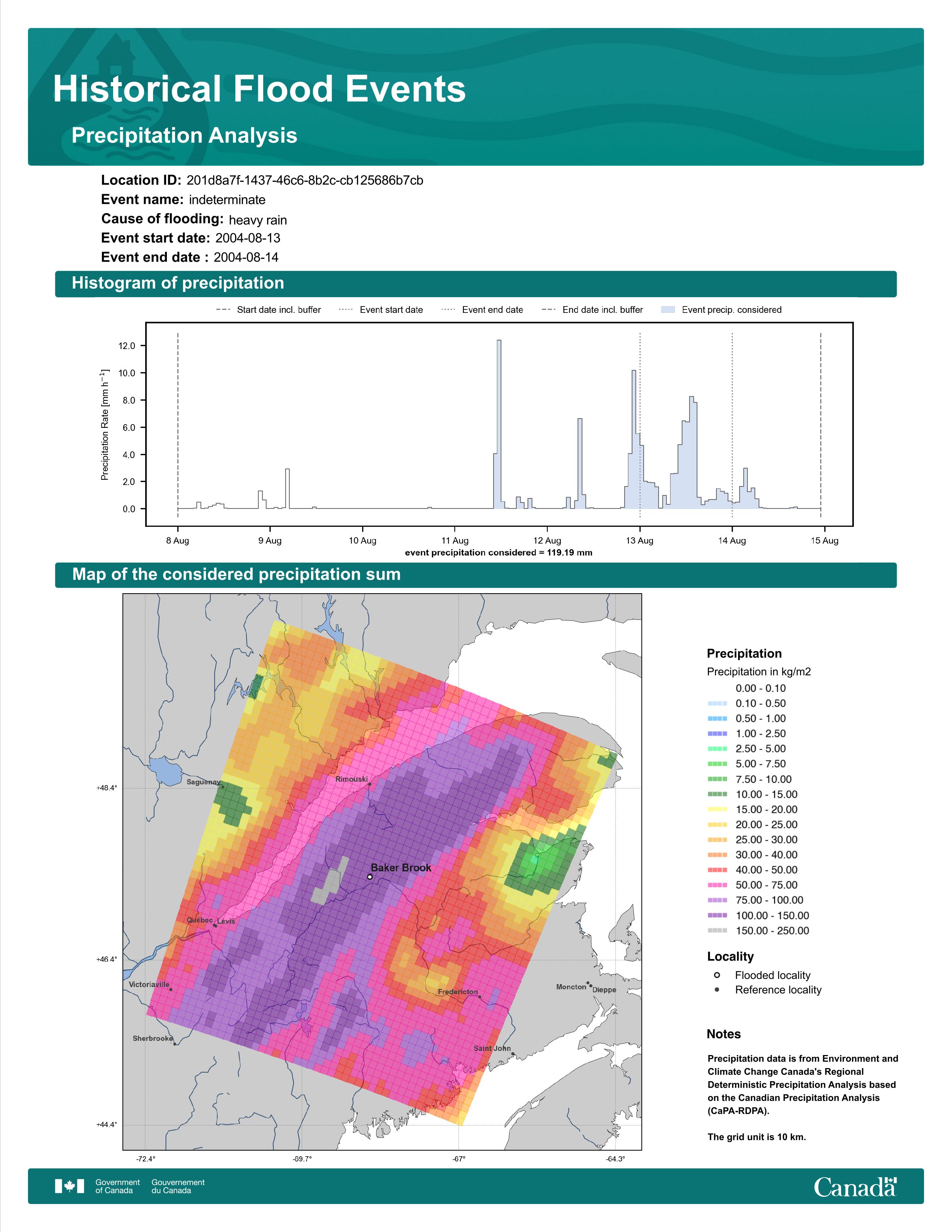Click the tallest histogram bar on 11 Aug
Viewport: 952px width, 1232px height.
[x=499, y=424]
